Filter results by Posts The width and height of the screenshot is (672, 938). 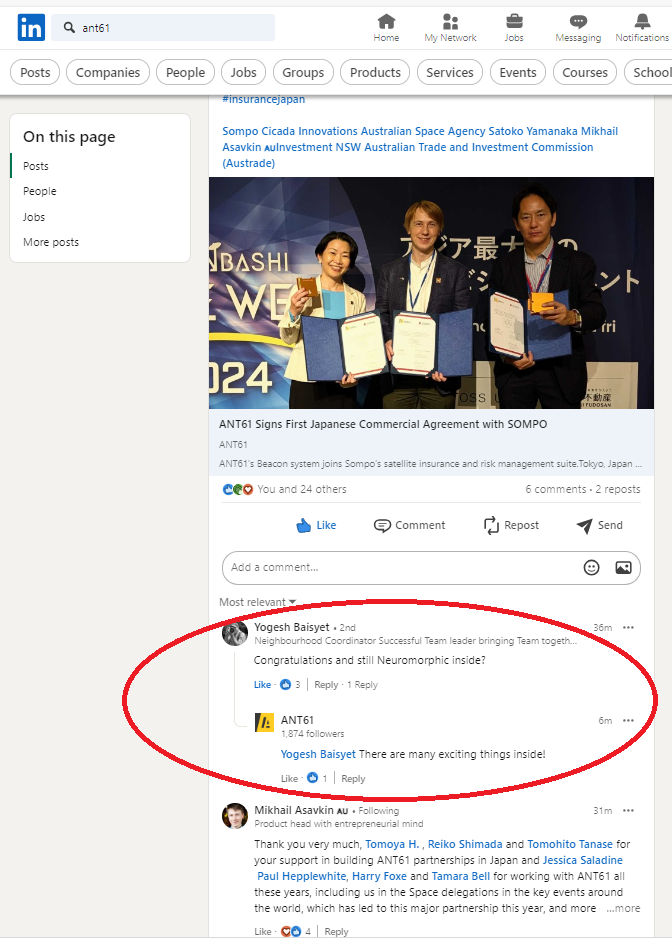[35, 72]
